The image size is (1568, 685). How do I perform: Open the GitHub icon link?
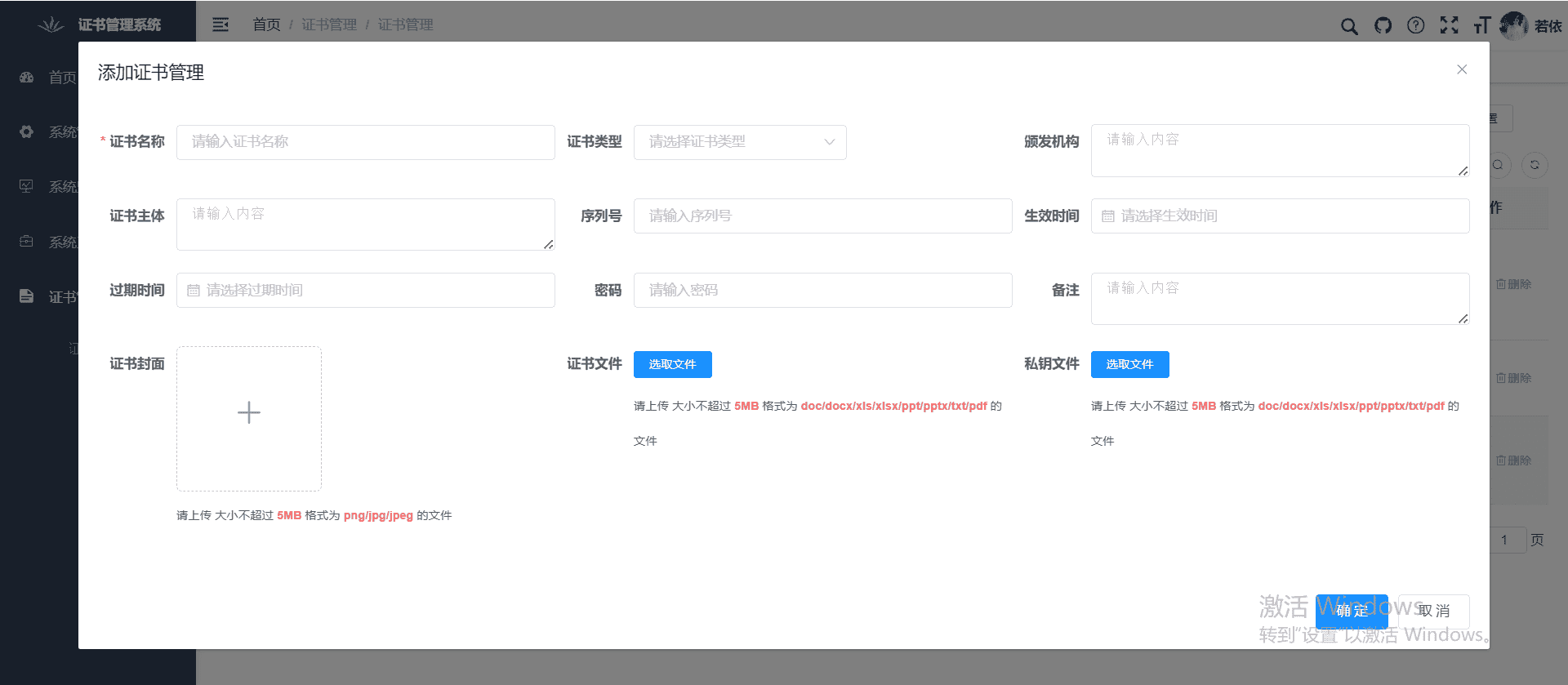tap(1383, 25)
